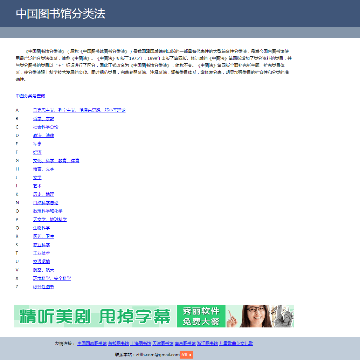Open category P 天文学、地球科学 link
This screenshot has width=360, height=360.
click(x=50, y=220)
